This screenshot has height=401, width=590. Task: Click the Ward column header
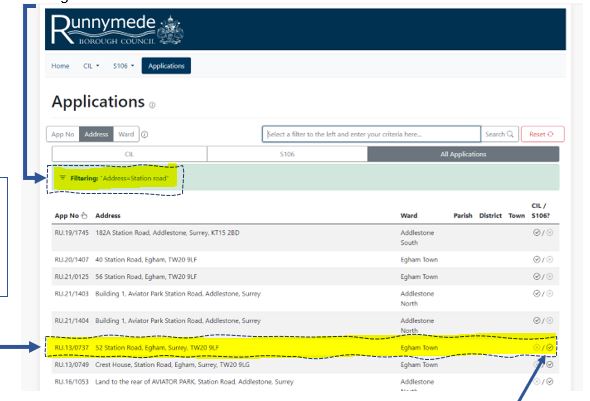coord(409,216)
